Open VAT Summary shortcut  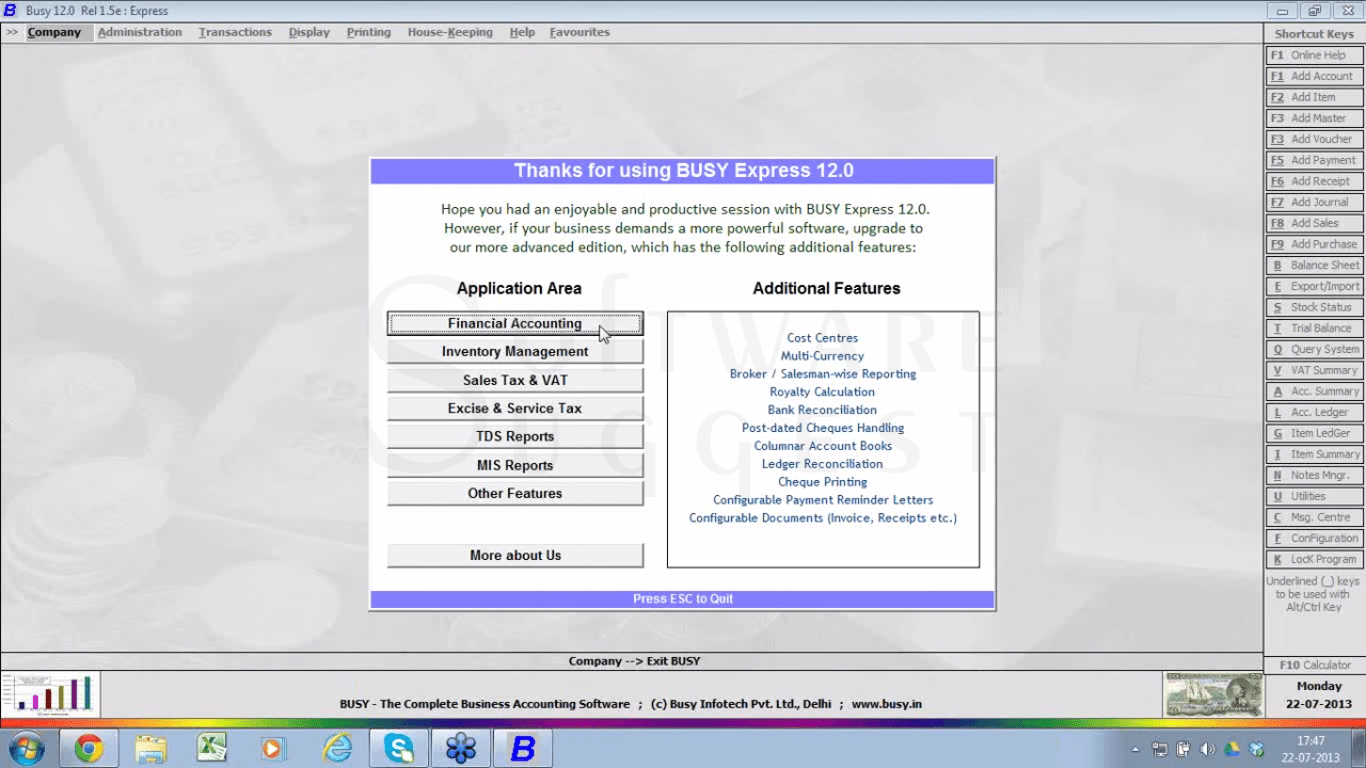[1314, 370]
